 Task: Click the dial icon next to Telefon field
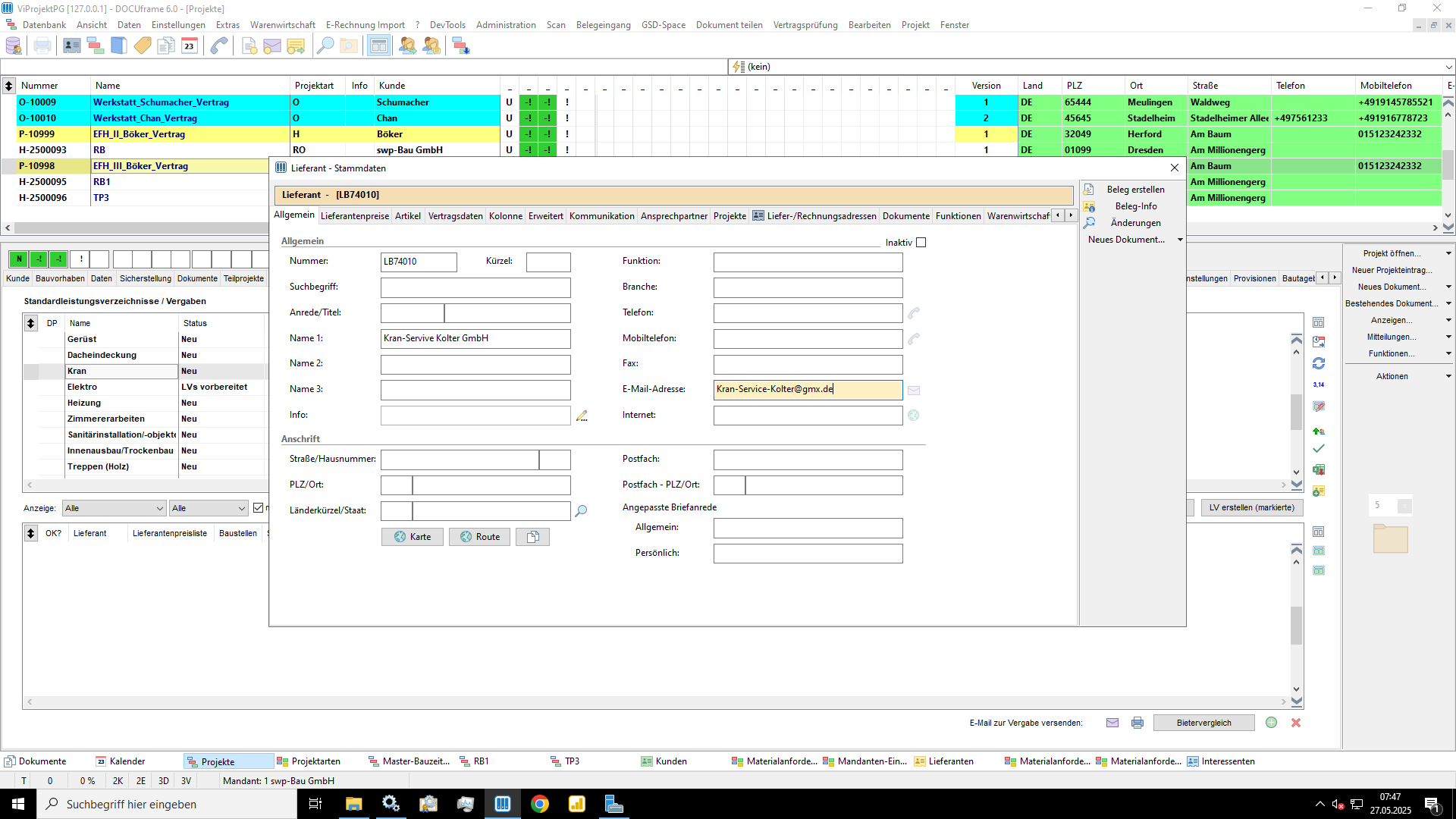tap(914, 312)
